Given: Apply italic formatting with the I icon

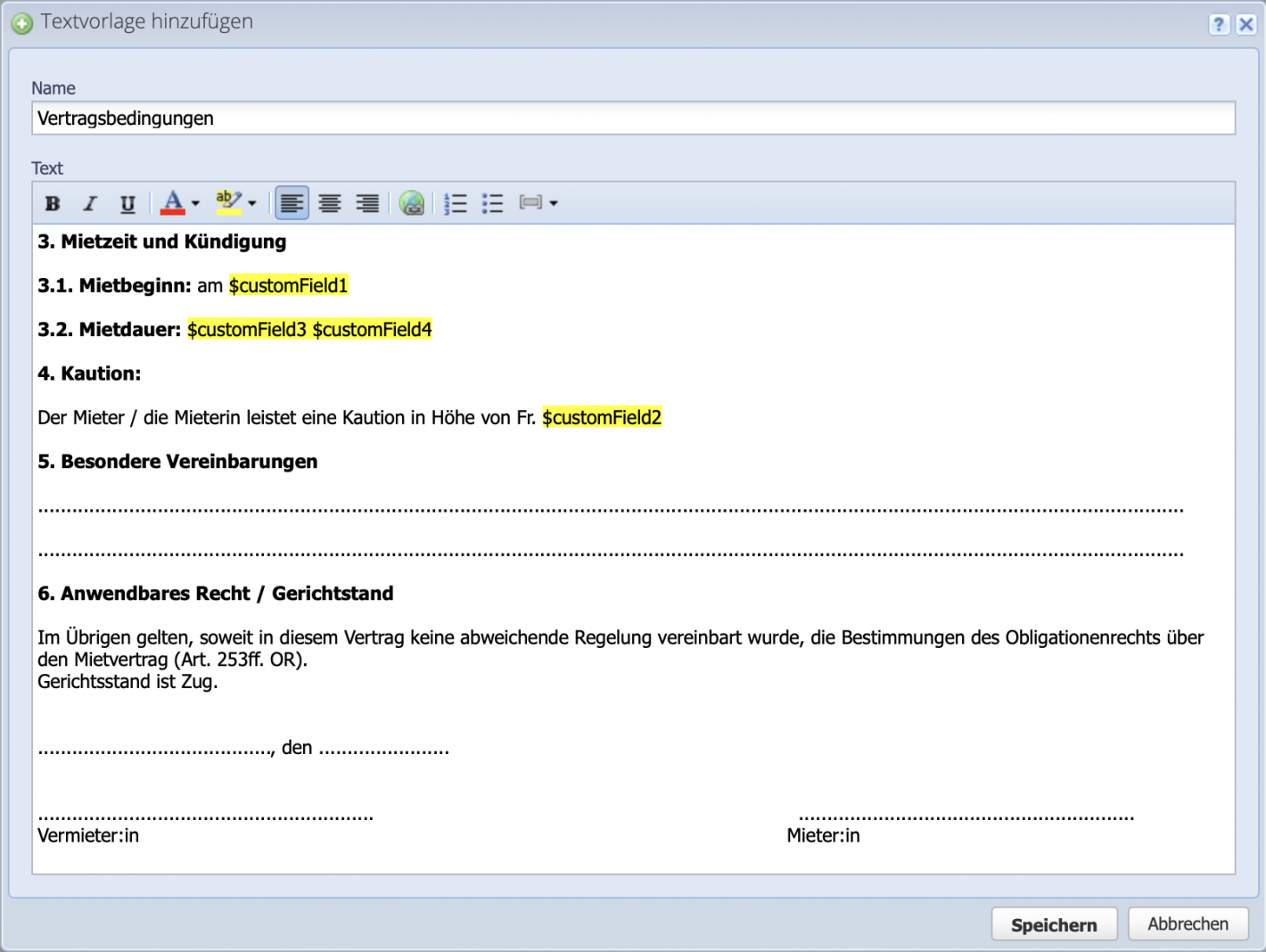Looking at the screenshot, I should tap(89, 203).
